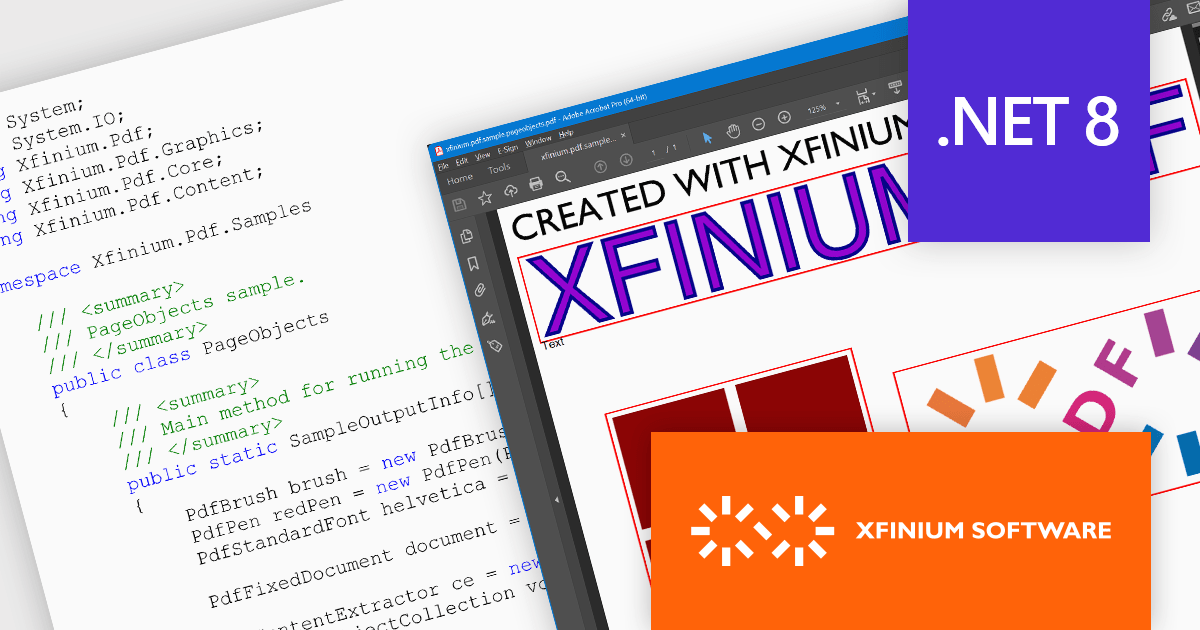Zoom out with the minus icon
Image resolution: width=1200 pixels, height=630 pixels.
(x=758, y=124)
